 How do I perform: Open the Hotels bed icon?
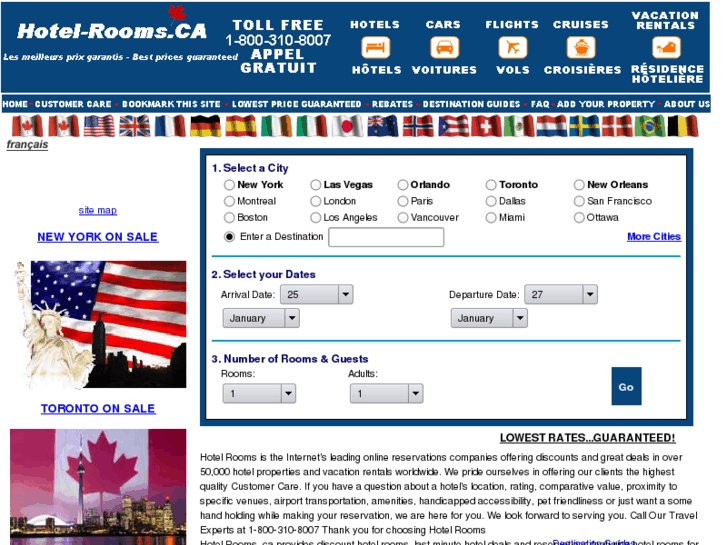pos(375,47)
